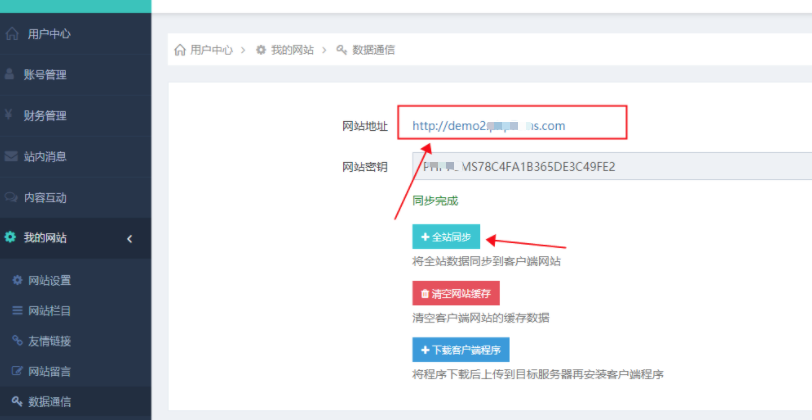This screenshot has width=812, height=420.
Task: Click the 同步完成 status text
Action: 436,201
